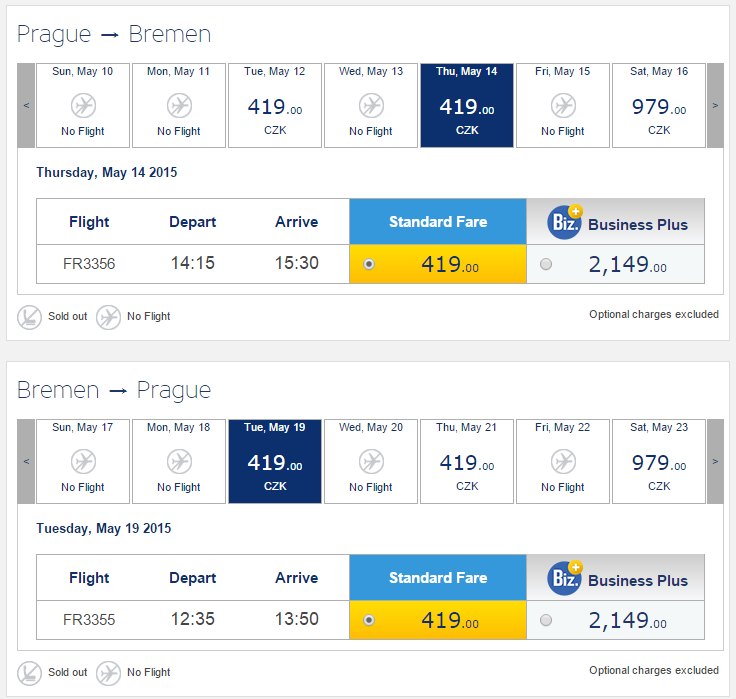
Task: Show later dates for Bremen to Prague
Action: pos(715,461)
